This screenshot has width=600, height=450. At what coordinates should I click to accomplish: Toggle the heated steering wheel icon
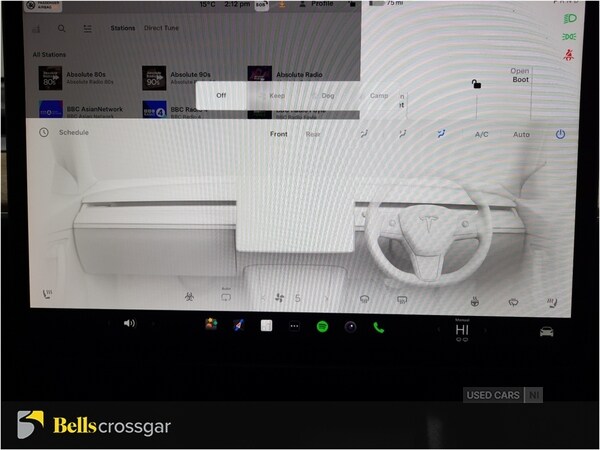point(474,302)
